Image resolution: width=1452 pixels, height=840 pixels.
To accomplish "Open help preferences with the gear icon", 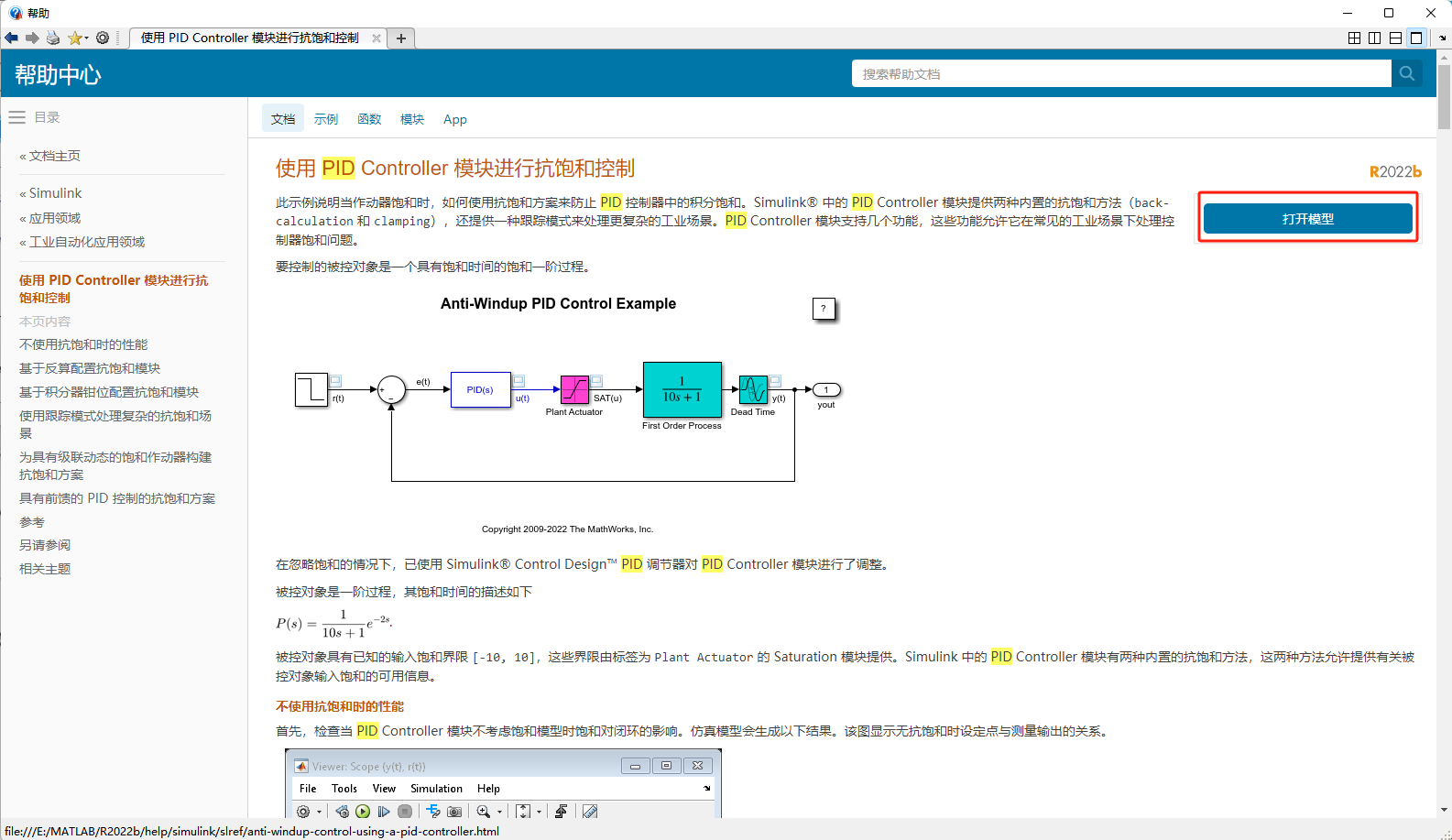I will 103,38.
